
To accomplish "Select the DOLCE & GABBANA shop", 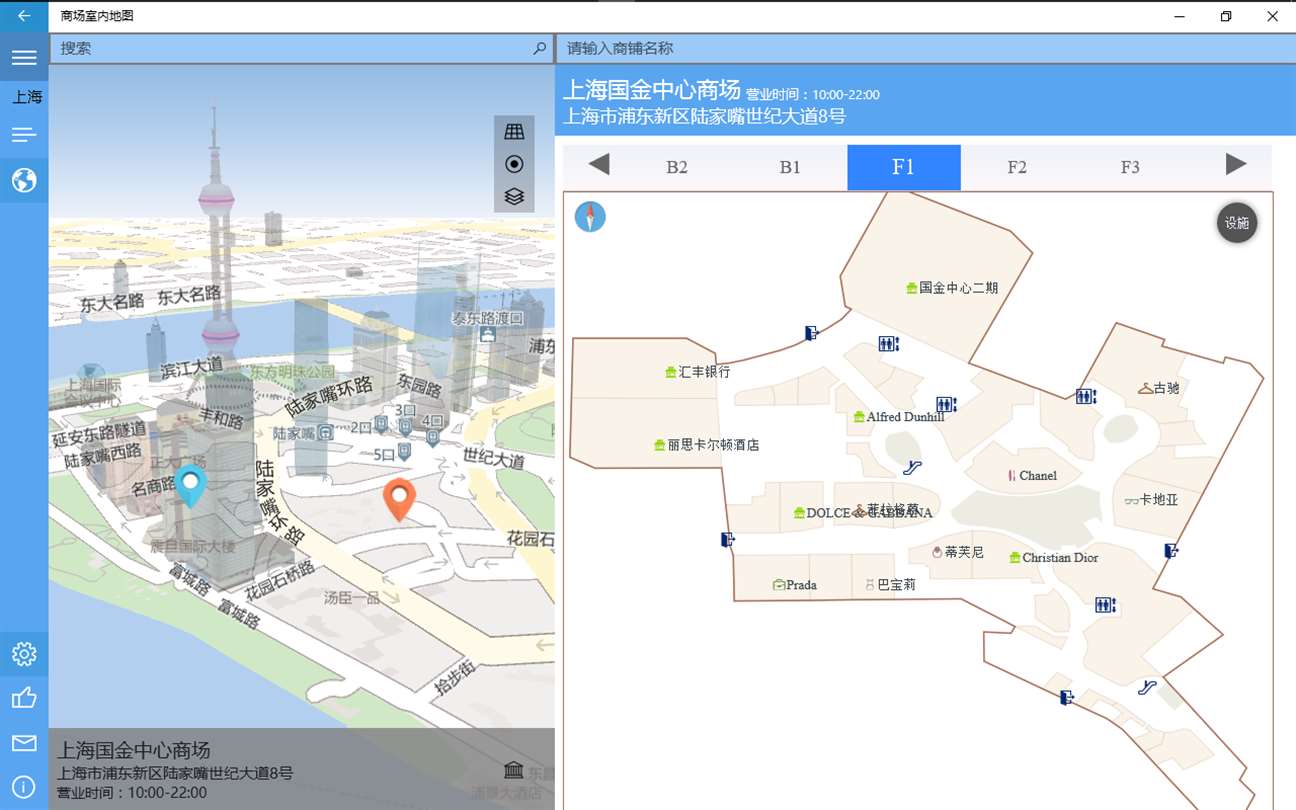I will pyautogui.click(x=862, y=513).
